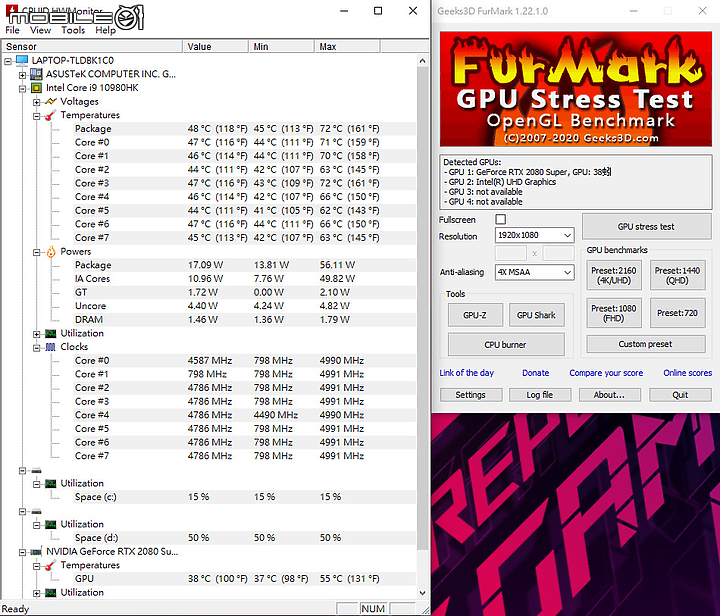720x616 pixels.
Task: Click the GPU Utilization graph icon at bottom
Action: [x=51, y=593]
